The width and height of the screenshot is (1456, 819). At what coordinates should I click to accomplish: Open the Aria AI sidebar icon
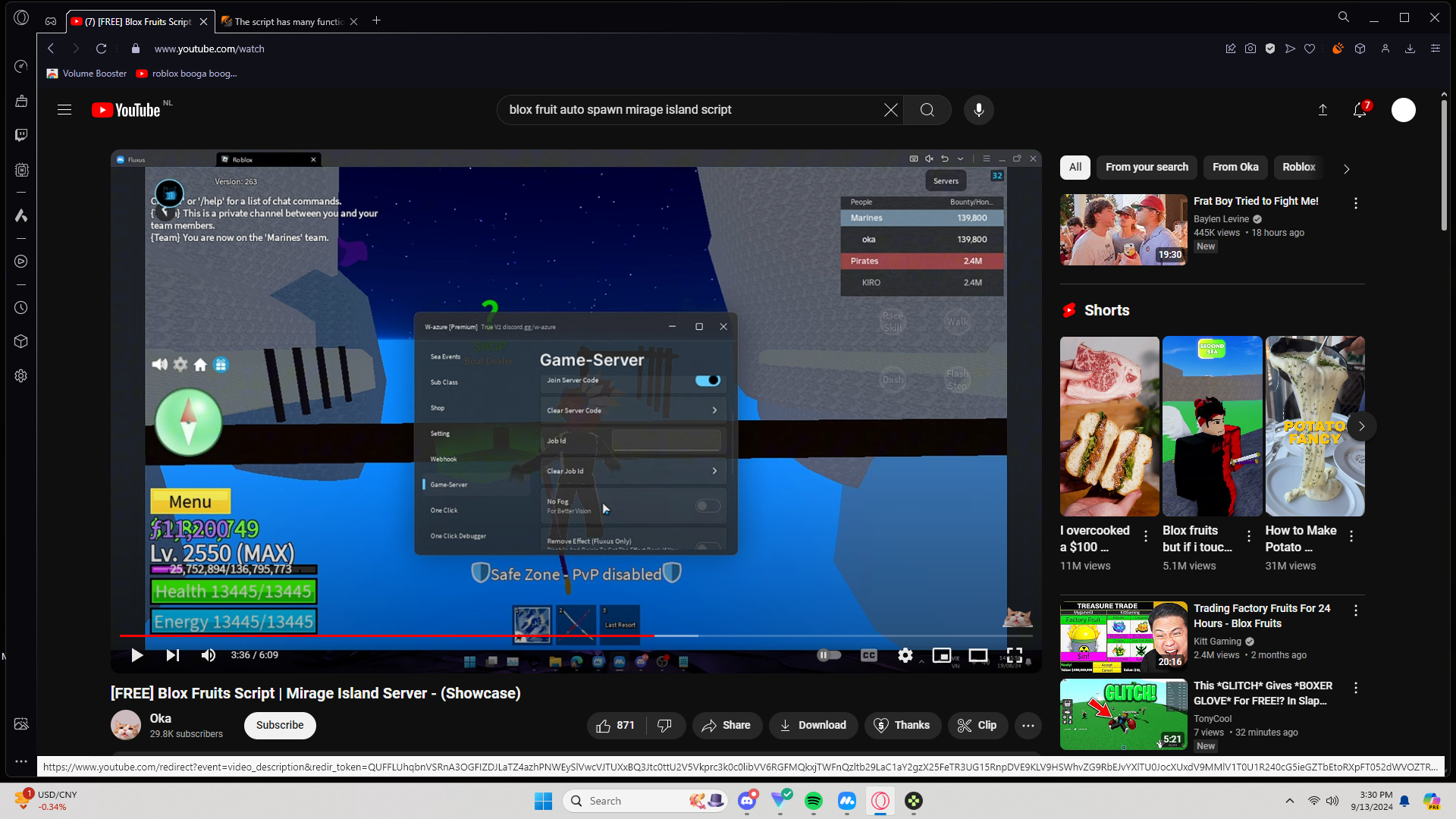tap(21, 216)
